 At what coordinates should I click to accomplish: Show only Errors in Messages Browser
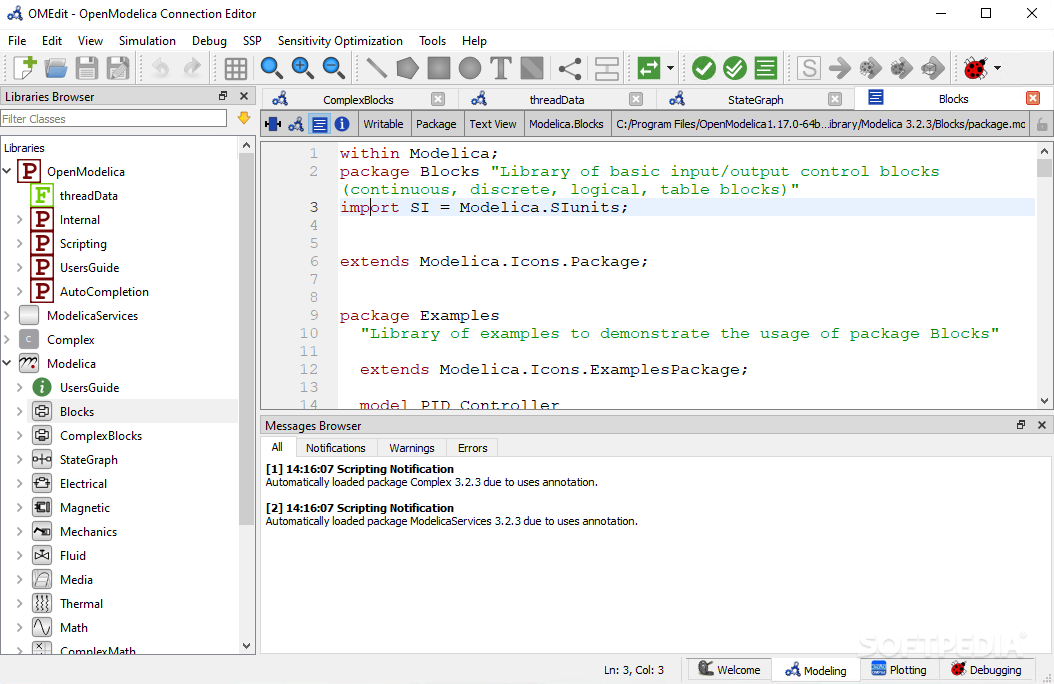[x=473, y=447]
